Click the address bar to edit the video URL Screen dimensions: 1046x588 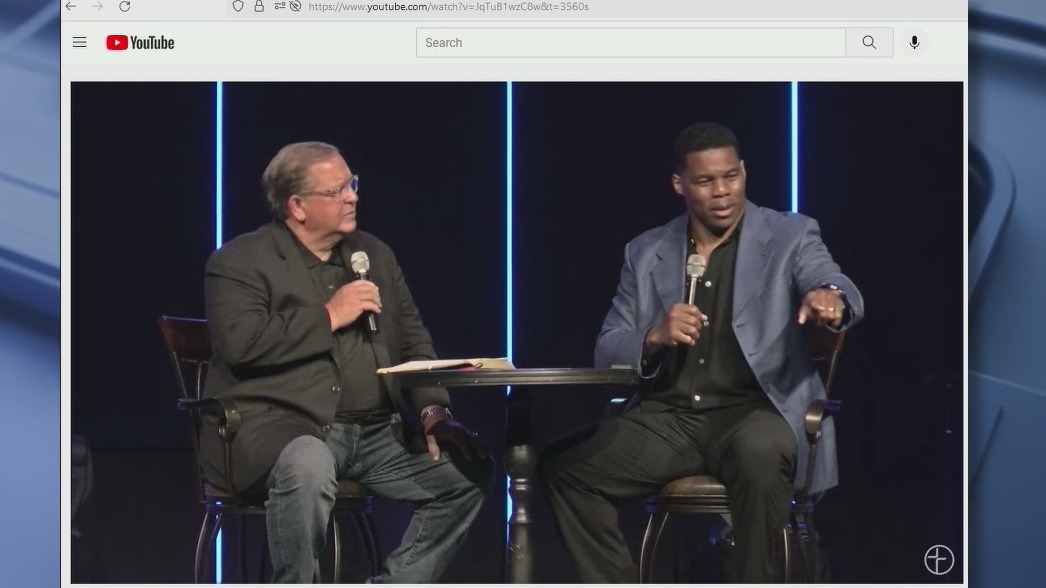pyautogui.click(x=450, y=6)
